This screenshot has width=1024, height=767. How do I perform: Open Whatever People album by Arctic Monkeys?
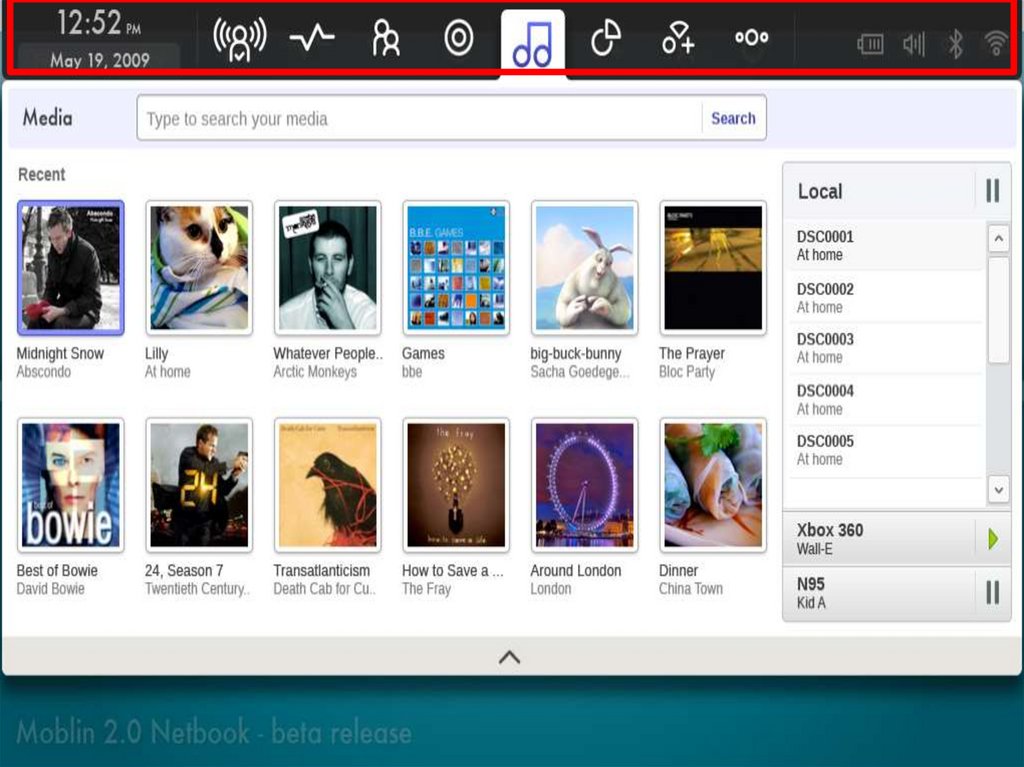328,268
